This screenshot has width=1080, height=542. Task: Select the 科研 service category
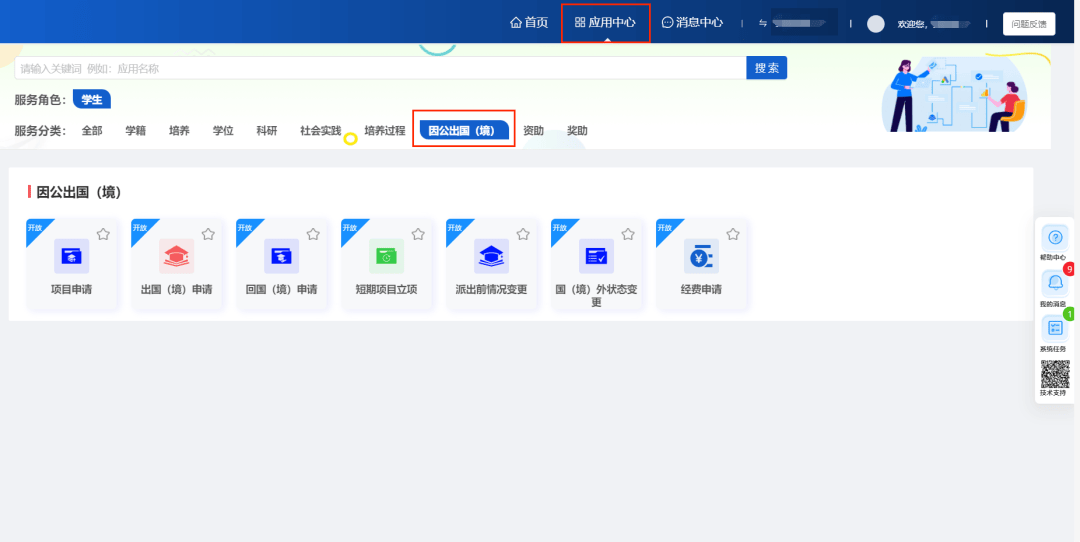(267, 131)
